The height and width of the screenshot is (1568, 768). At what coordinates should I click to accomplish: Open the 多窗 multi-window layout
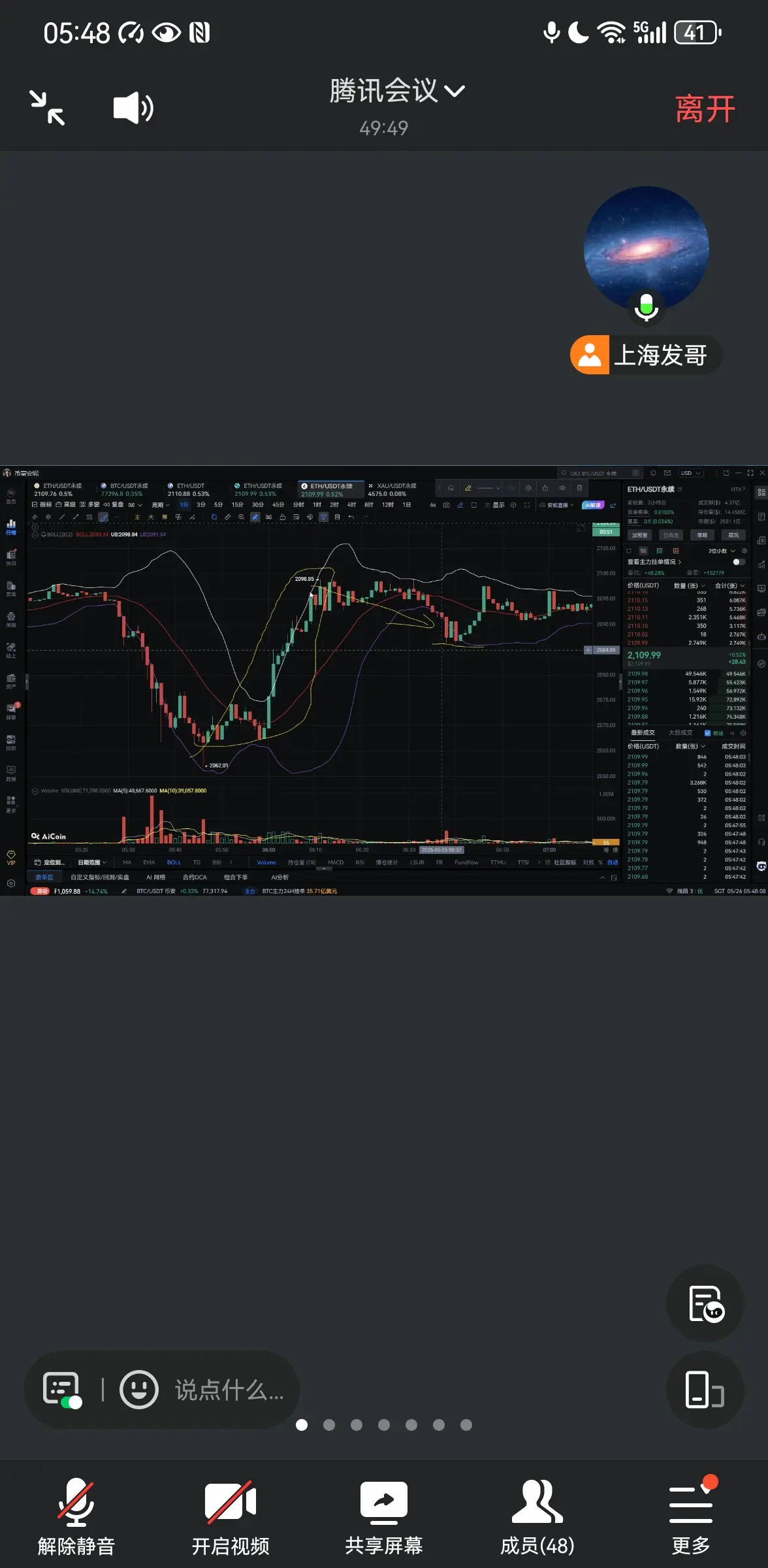point(89,504)
